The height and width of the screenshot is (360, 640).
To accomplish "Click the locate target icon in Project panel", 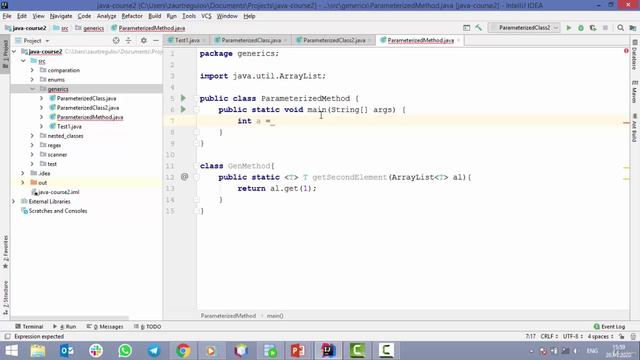I will click(x=116, y=40).
